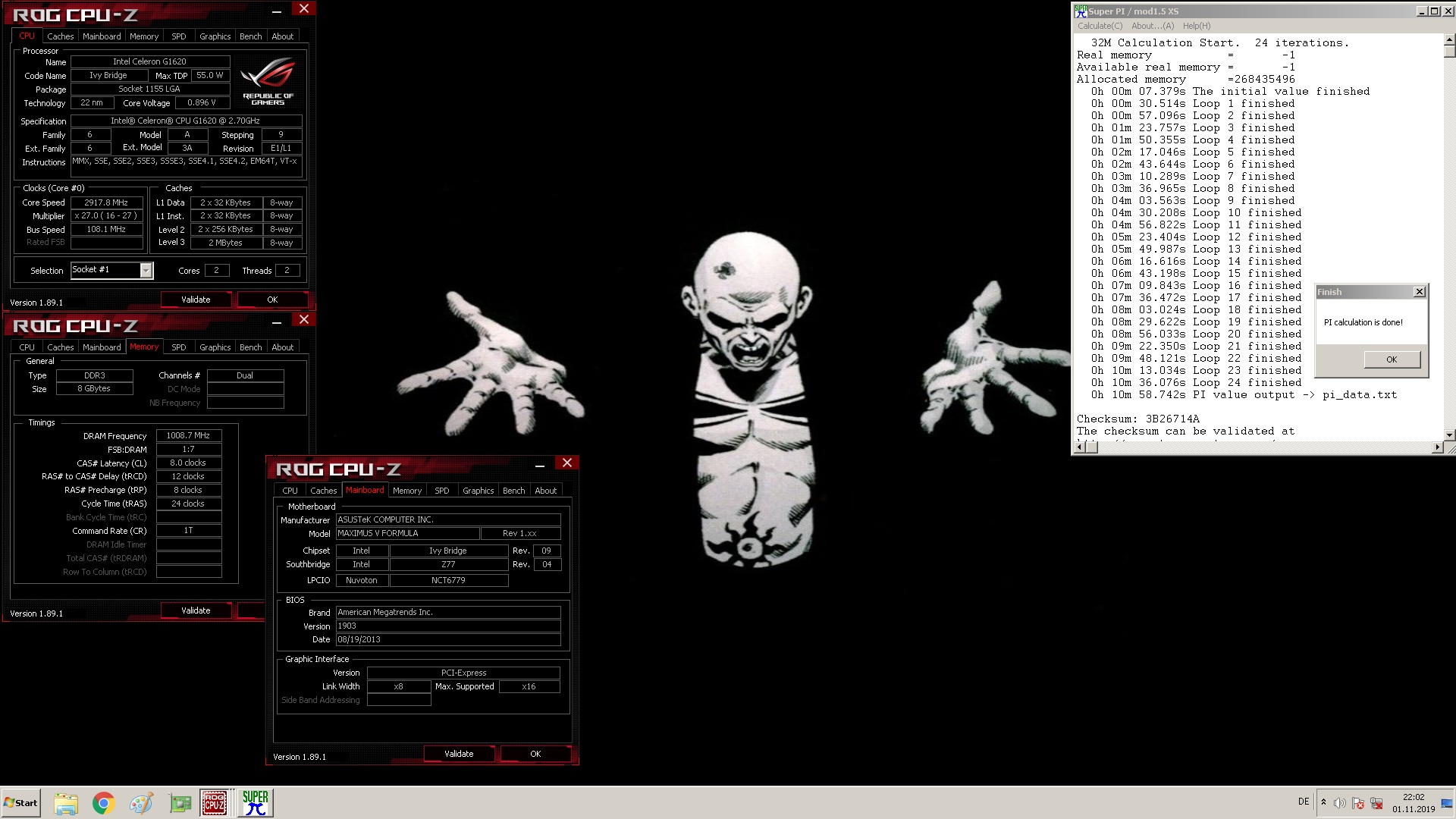This screenshot has width=1456, height=819.
Task: Open About tab in top CPU-Z window
Action: [x=282, y=36]
